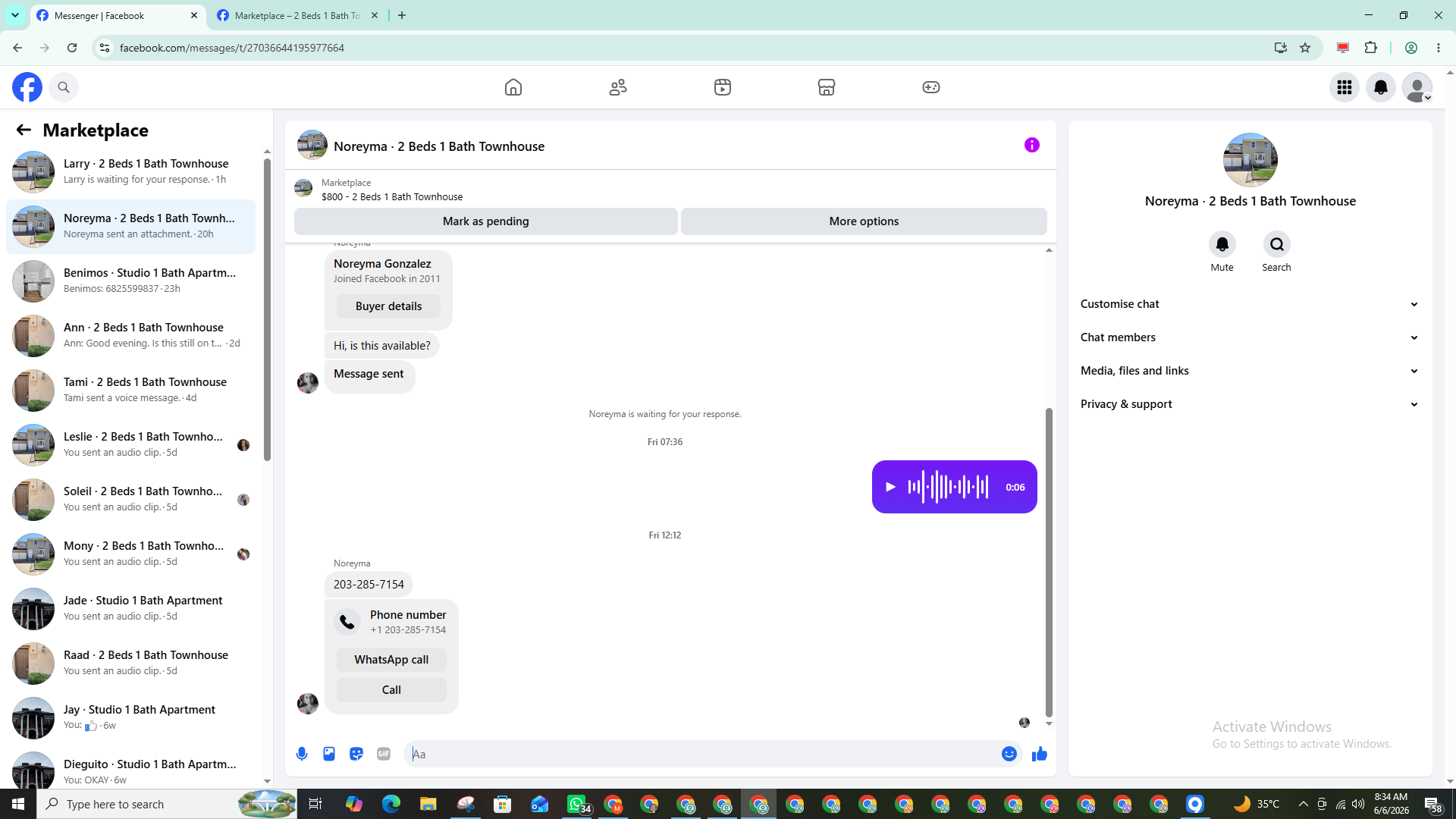Image resolution: width=1456 pixels, height=819 pixels.
Task: Open WhatsApp from the taskbar
Action: [578, 804]
